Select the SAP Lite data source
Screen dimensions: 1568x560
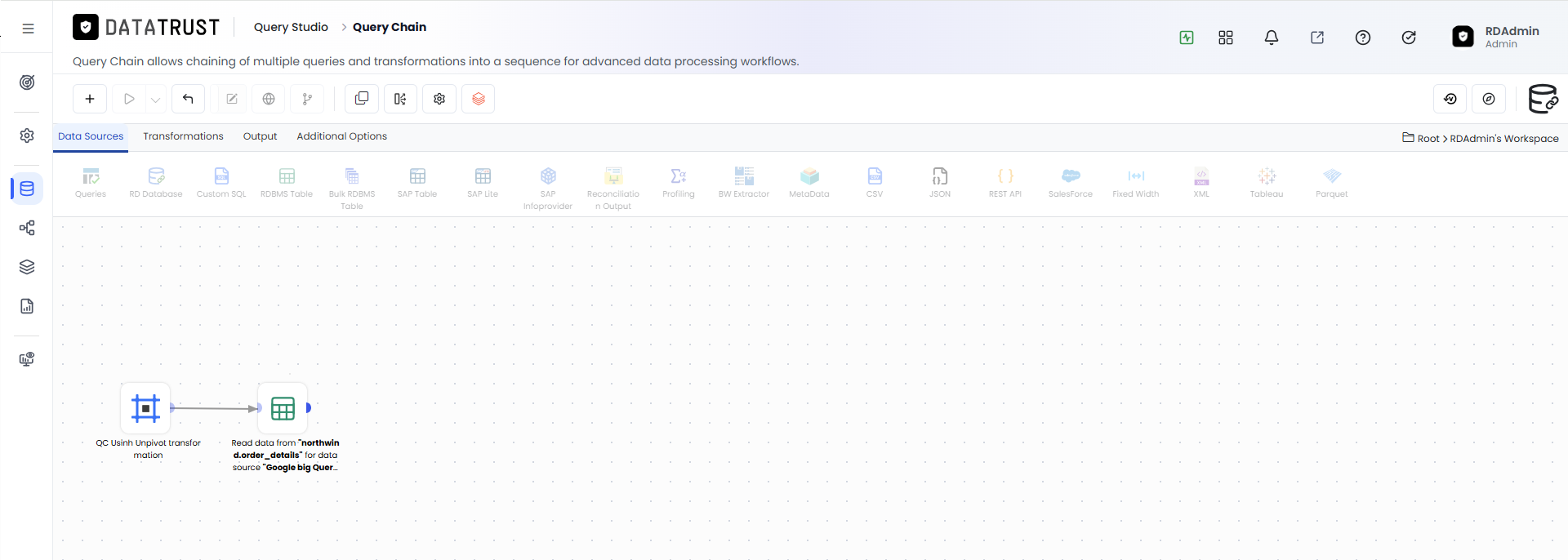point(483,183)
